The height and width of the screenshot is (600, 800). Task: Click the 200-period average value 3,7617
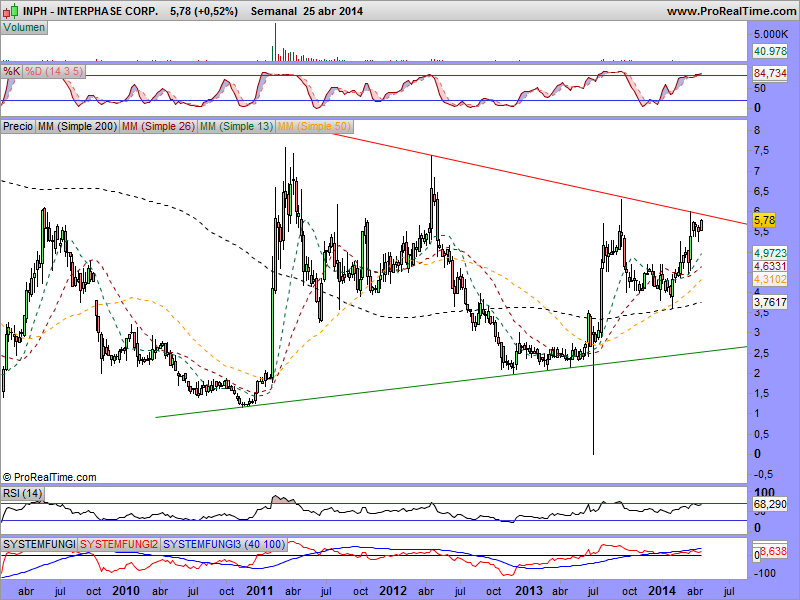[770, 302]
